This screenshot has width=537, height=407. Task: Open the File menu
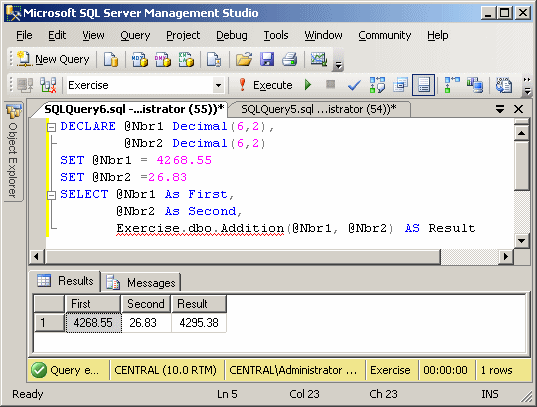pos(24,35)
